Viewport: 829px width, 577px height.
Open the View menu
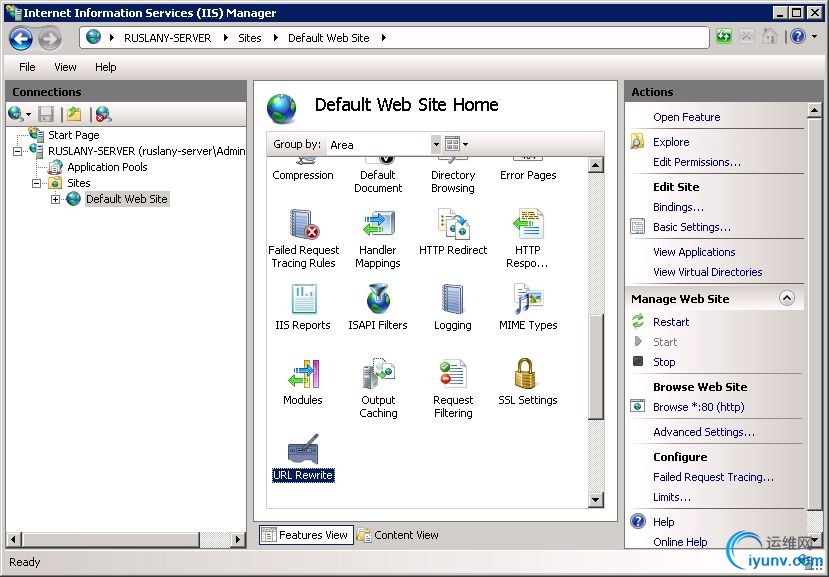coord(65,67)
